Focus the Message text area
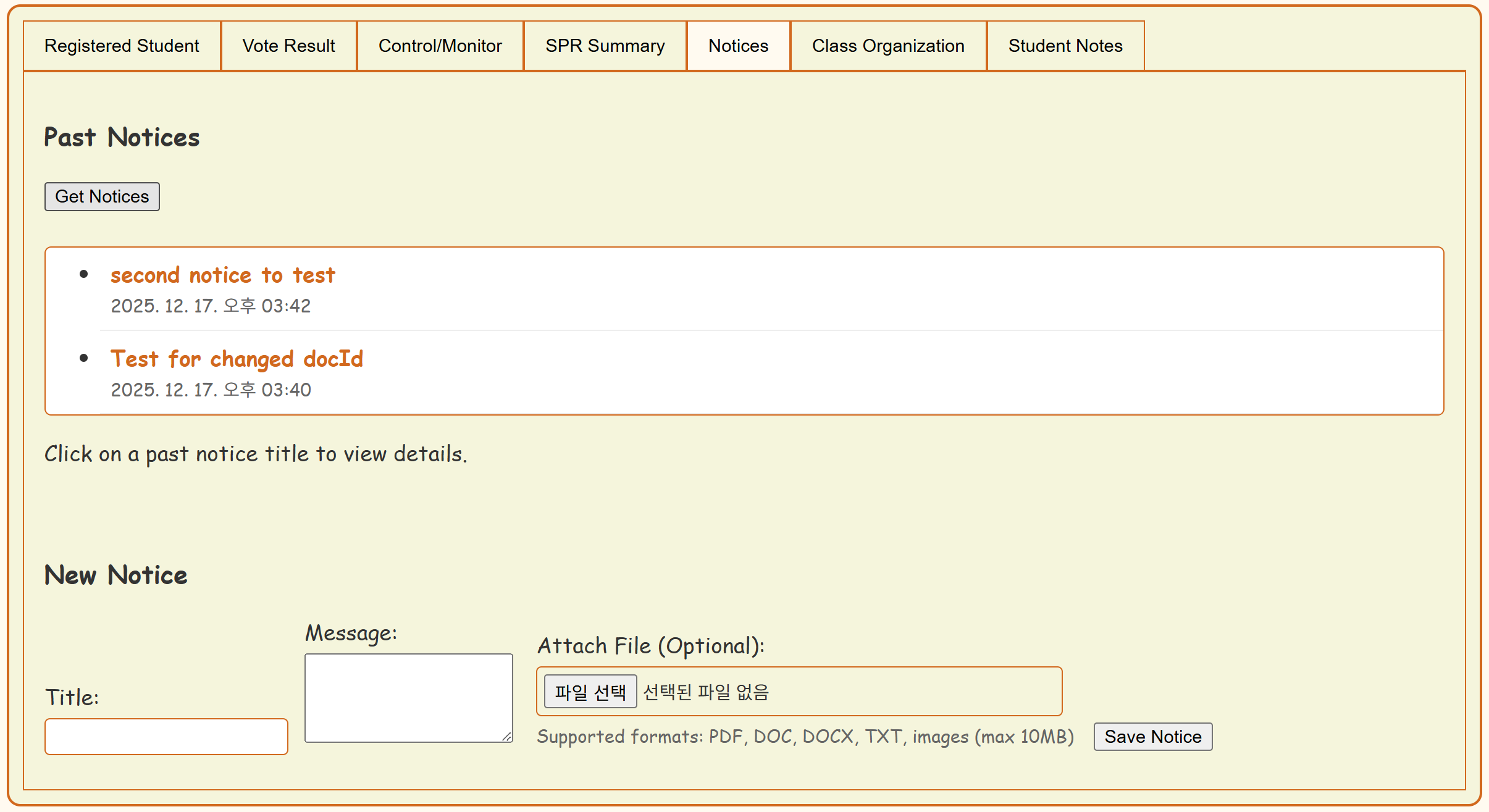The image size is (1489, 812). pos(408,697)
